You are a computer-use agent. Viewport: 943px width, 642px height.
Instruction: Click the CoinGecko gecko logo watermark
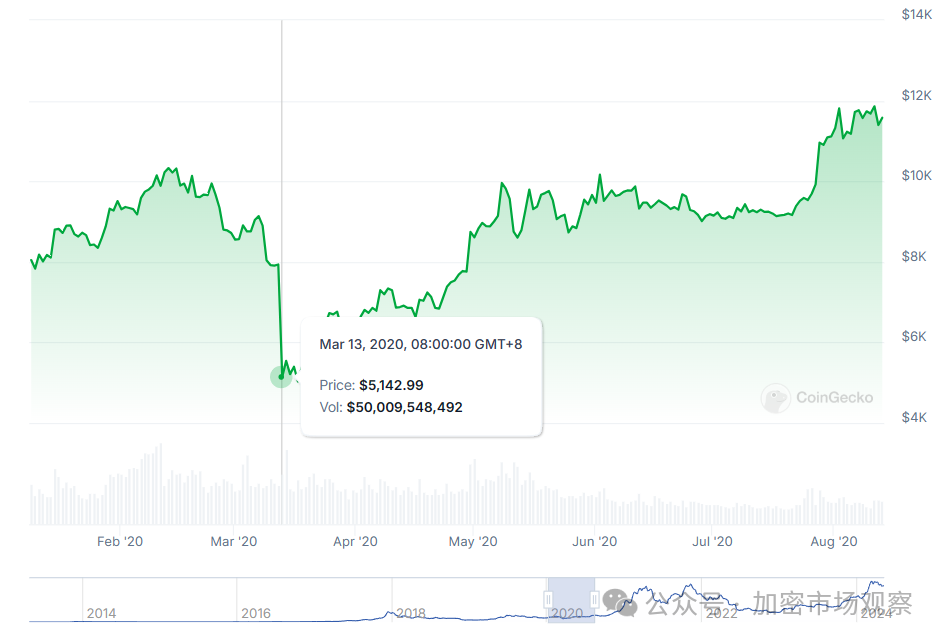coord(776,398)
